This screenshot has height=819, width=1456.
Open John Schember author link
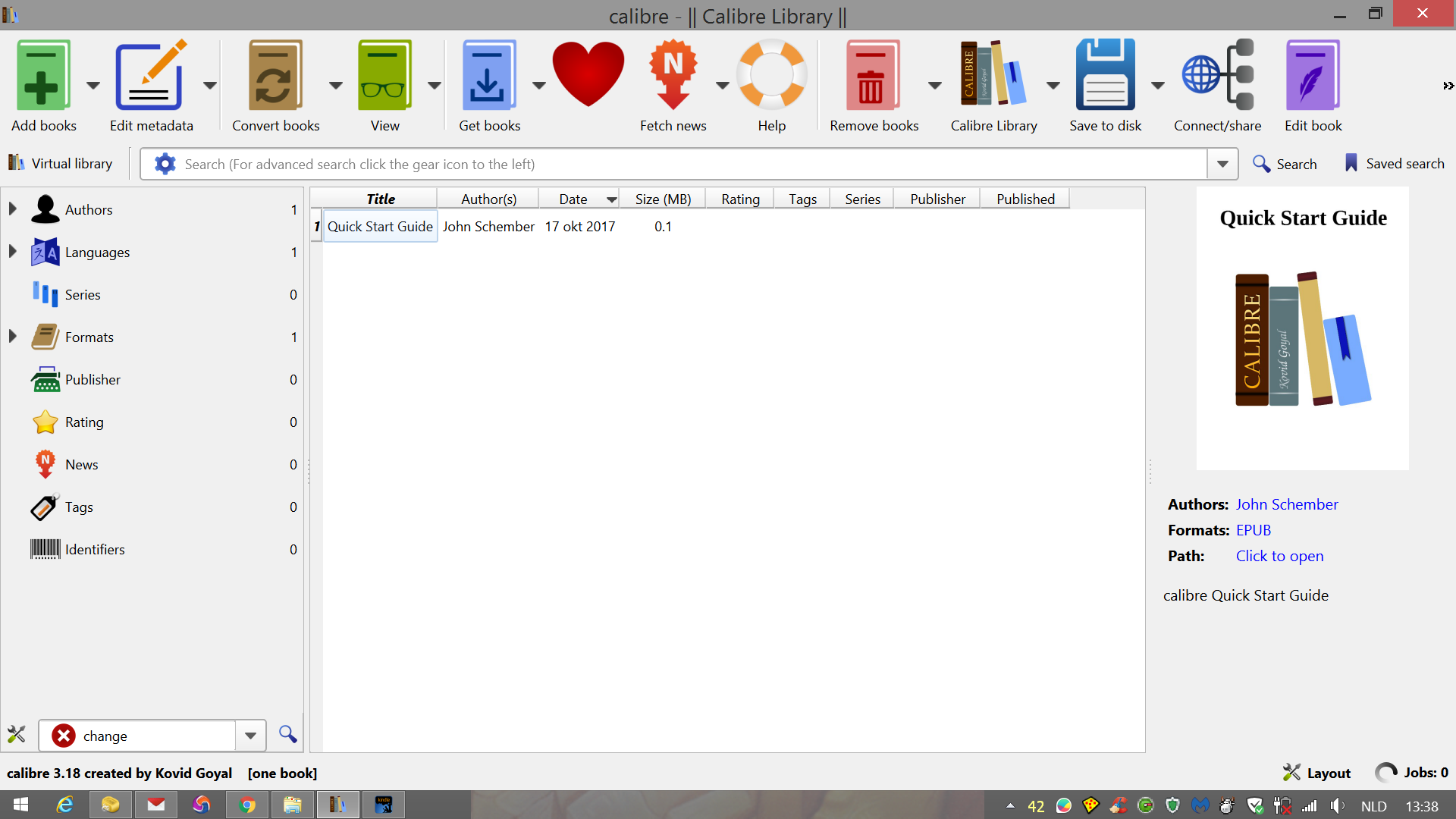(1286, 504)
